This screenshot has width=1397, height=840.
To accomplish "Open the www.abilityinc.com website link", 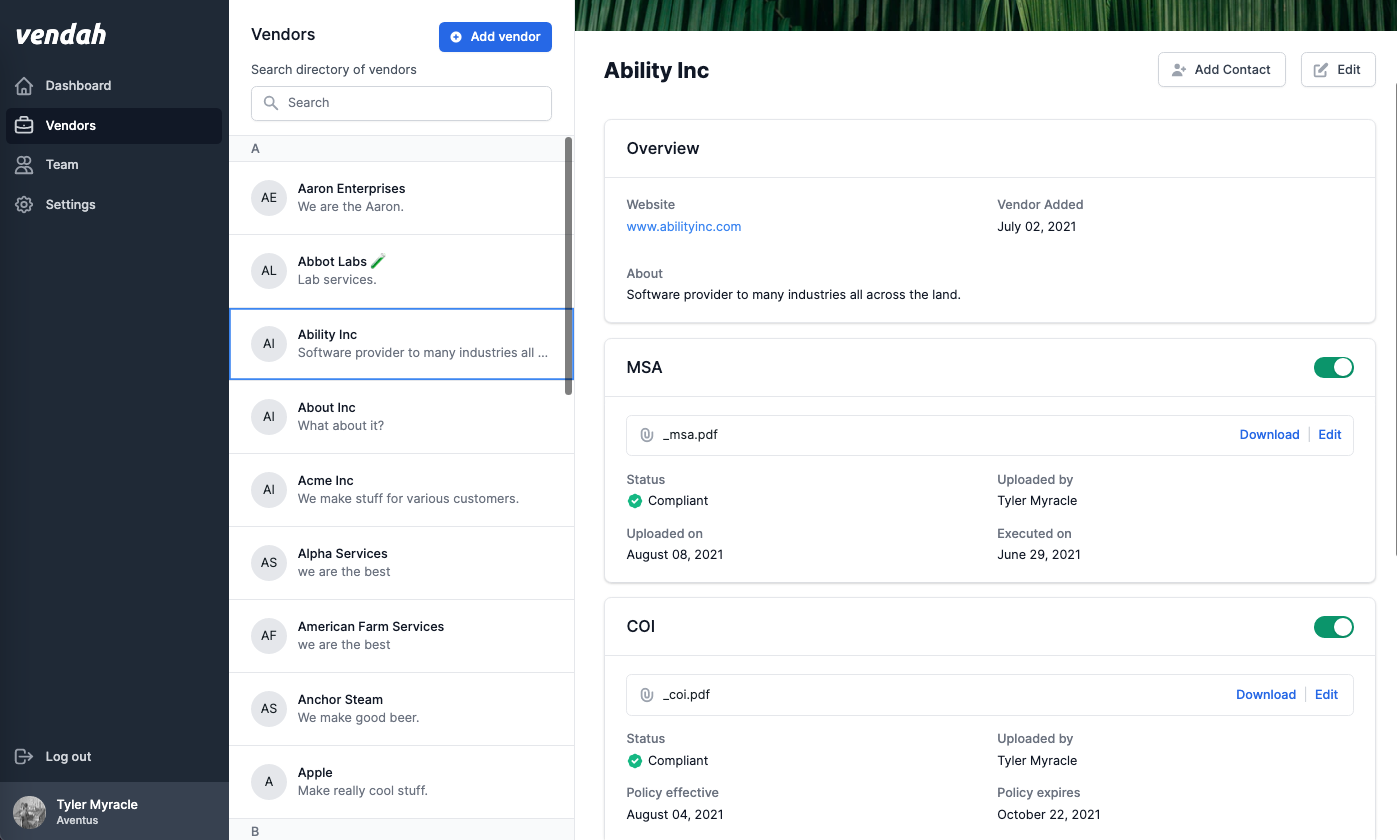I will click(x=684, y=226).
